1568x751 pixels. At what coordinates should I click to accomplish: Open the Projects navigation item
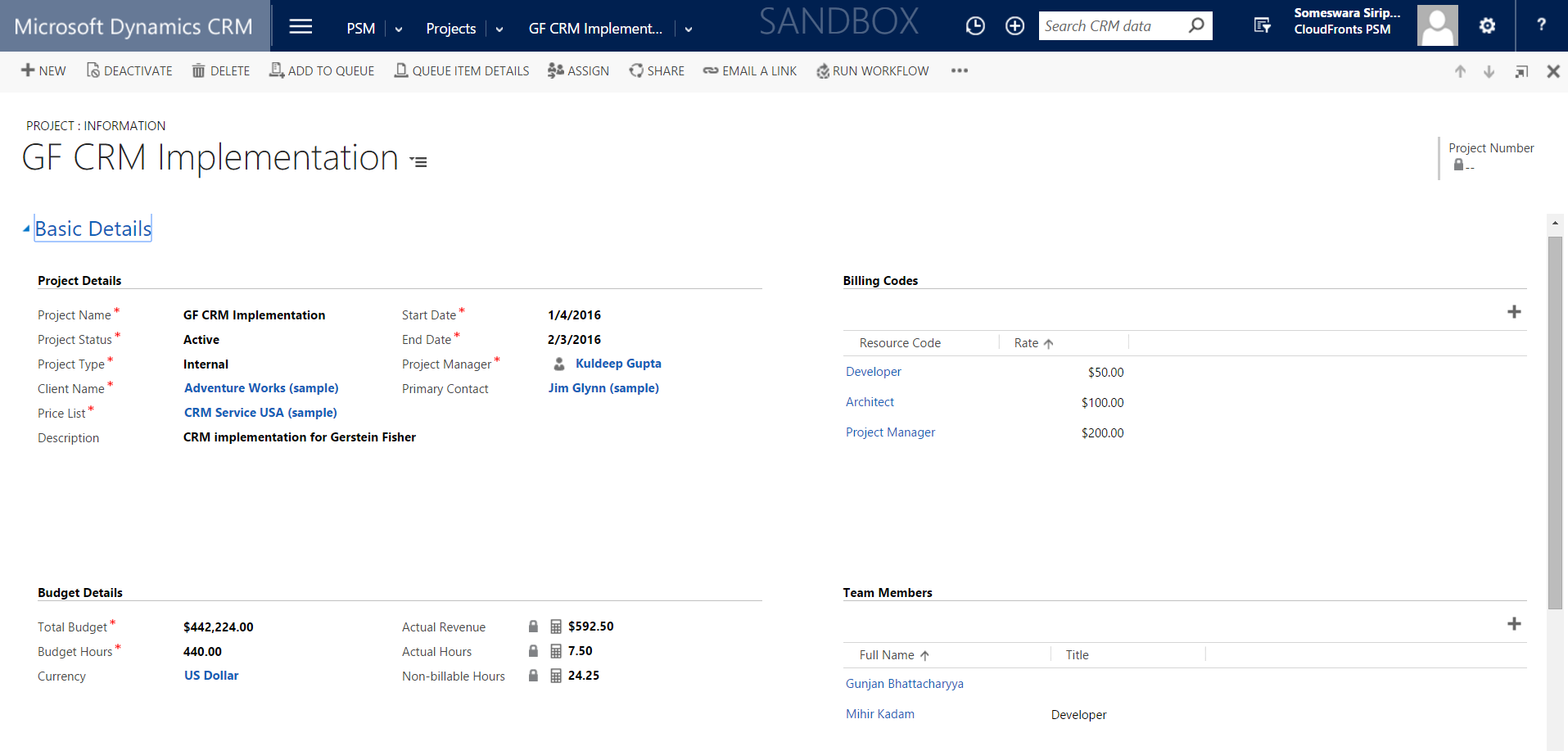[451, 29]
